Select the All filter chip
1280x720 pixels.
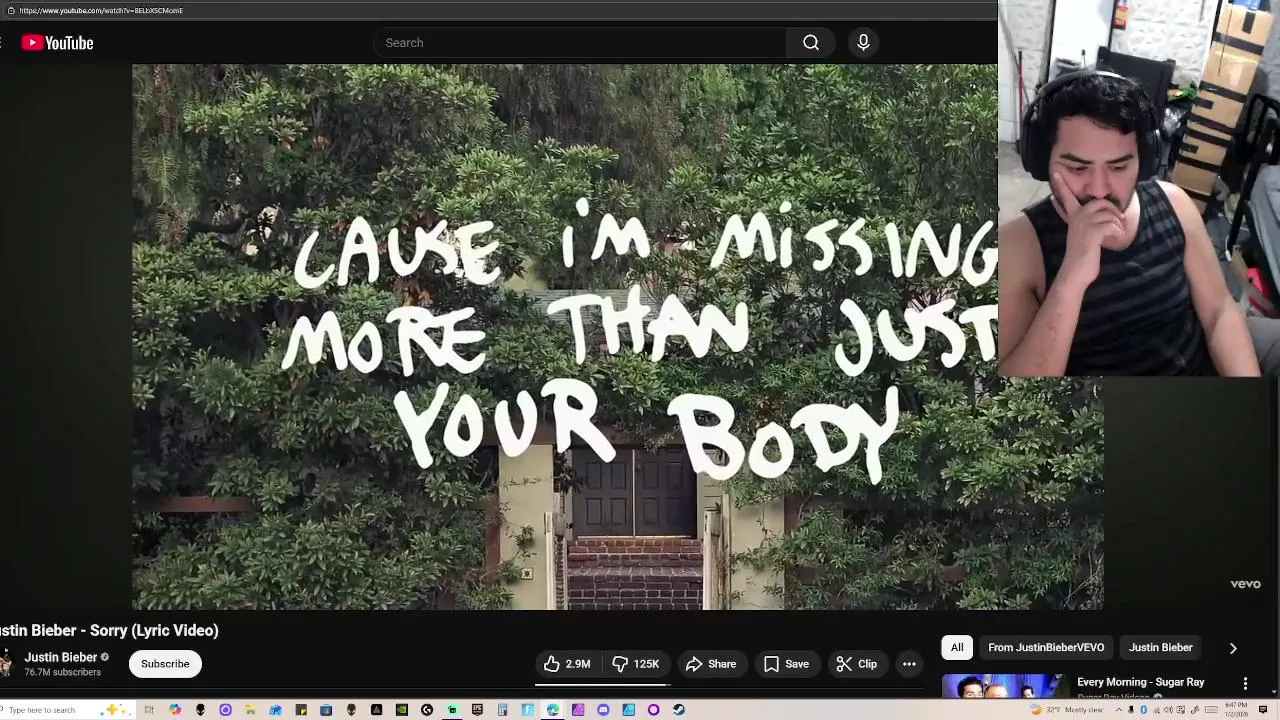point(957,647)
